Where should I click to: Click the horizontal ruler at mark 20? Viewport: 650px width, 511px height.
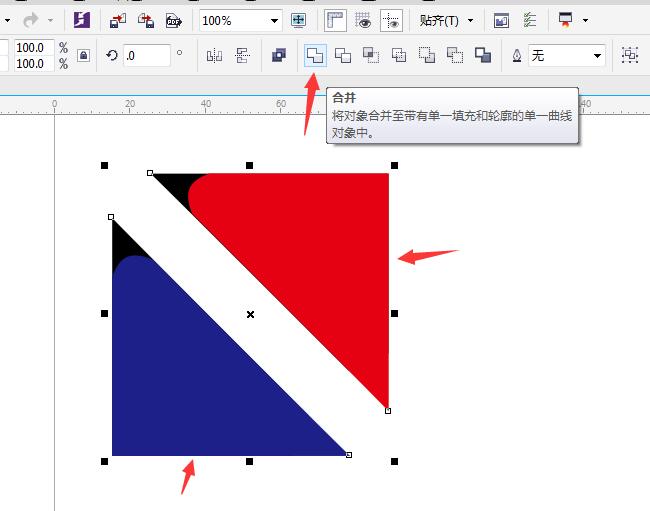point(130,104)
